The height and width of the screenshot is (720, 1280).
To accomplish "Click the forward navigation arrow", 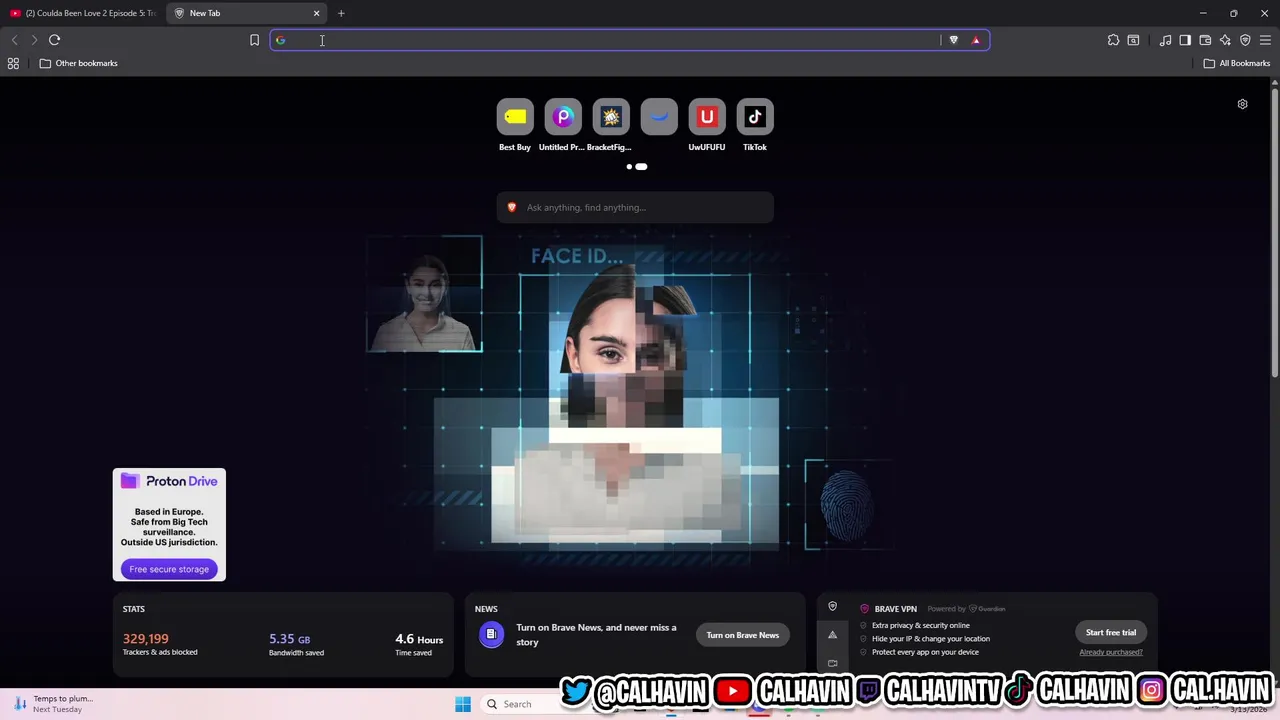I will tap(34, 40).
